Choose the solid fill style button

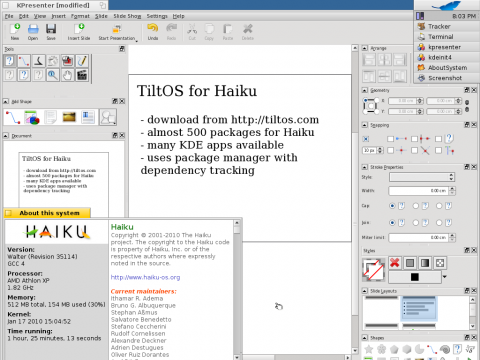click(x=410, y=263)
